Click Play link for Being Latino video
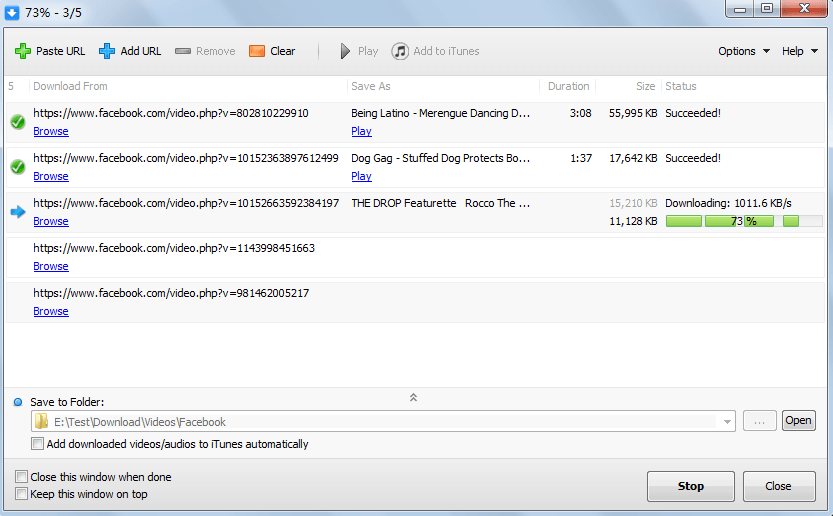Image resolution: width=833 pixels, height=516 pixels. 361,131
